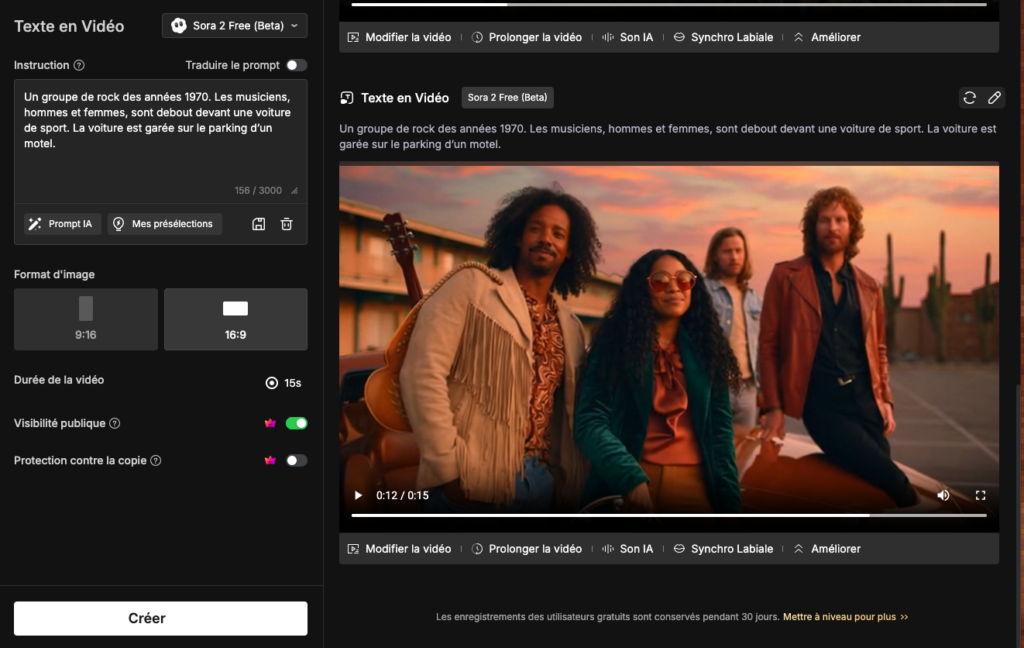Click the edit pencil icon above video
The height and width of the screenshot is (648, 1024).
(x=994, y=97)
